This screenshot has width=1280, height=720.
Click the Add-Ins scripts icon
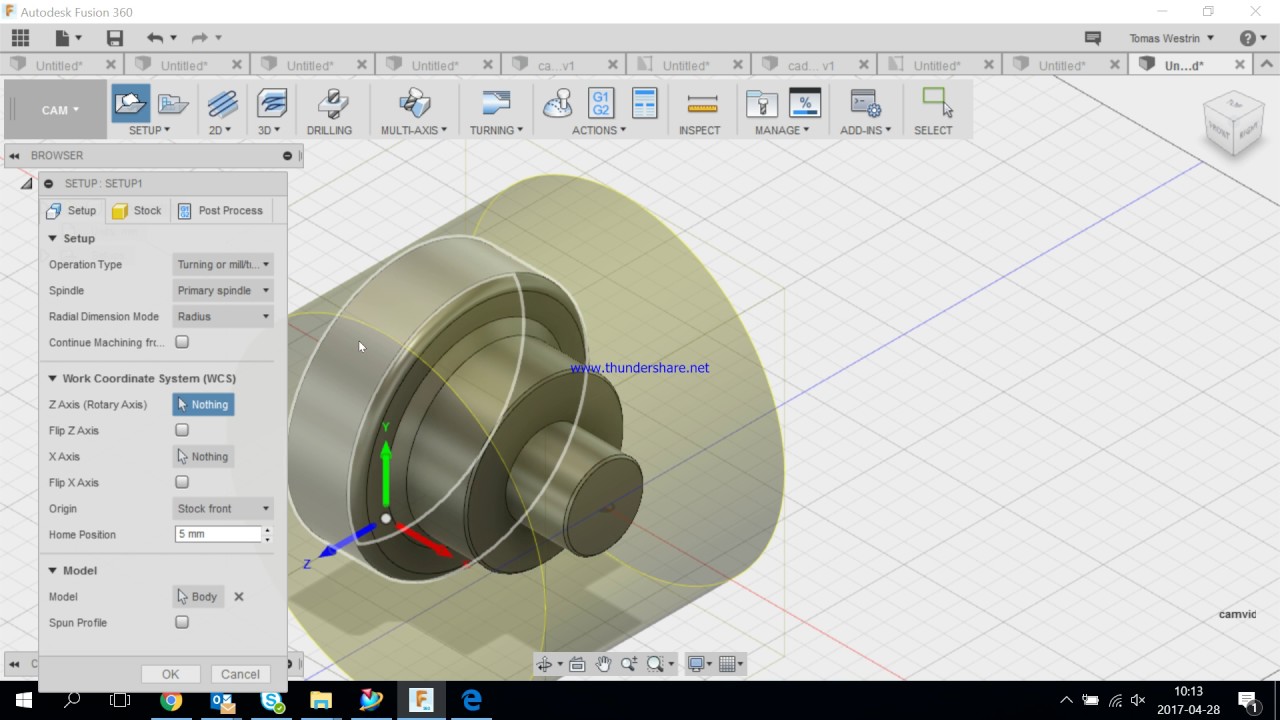(865, 104)
